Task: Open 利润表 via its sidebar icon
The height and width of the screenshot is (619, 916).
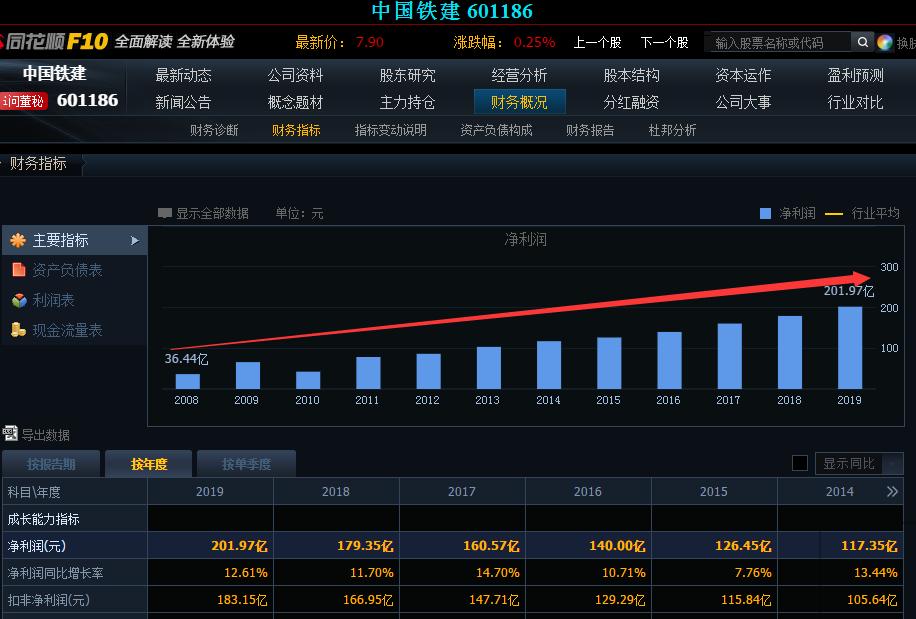Action: pos(18,300)
